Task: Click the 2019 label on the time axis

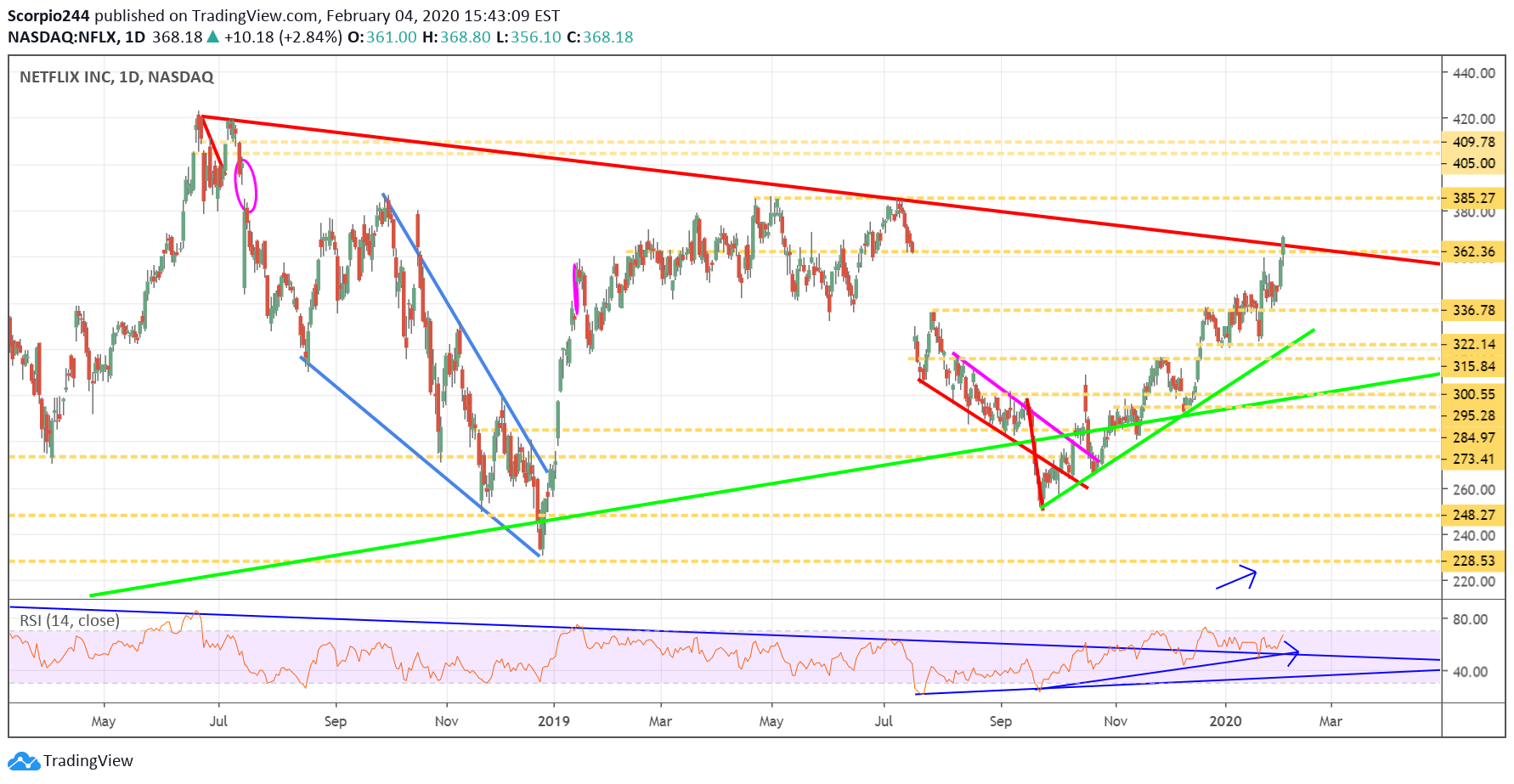Action: (554, 721)
